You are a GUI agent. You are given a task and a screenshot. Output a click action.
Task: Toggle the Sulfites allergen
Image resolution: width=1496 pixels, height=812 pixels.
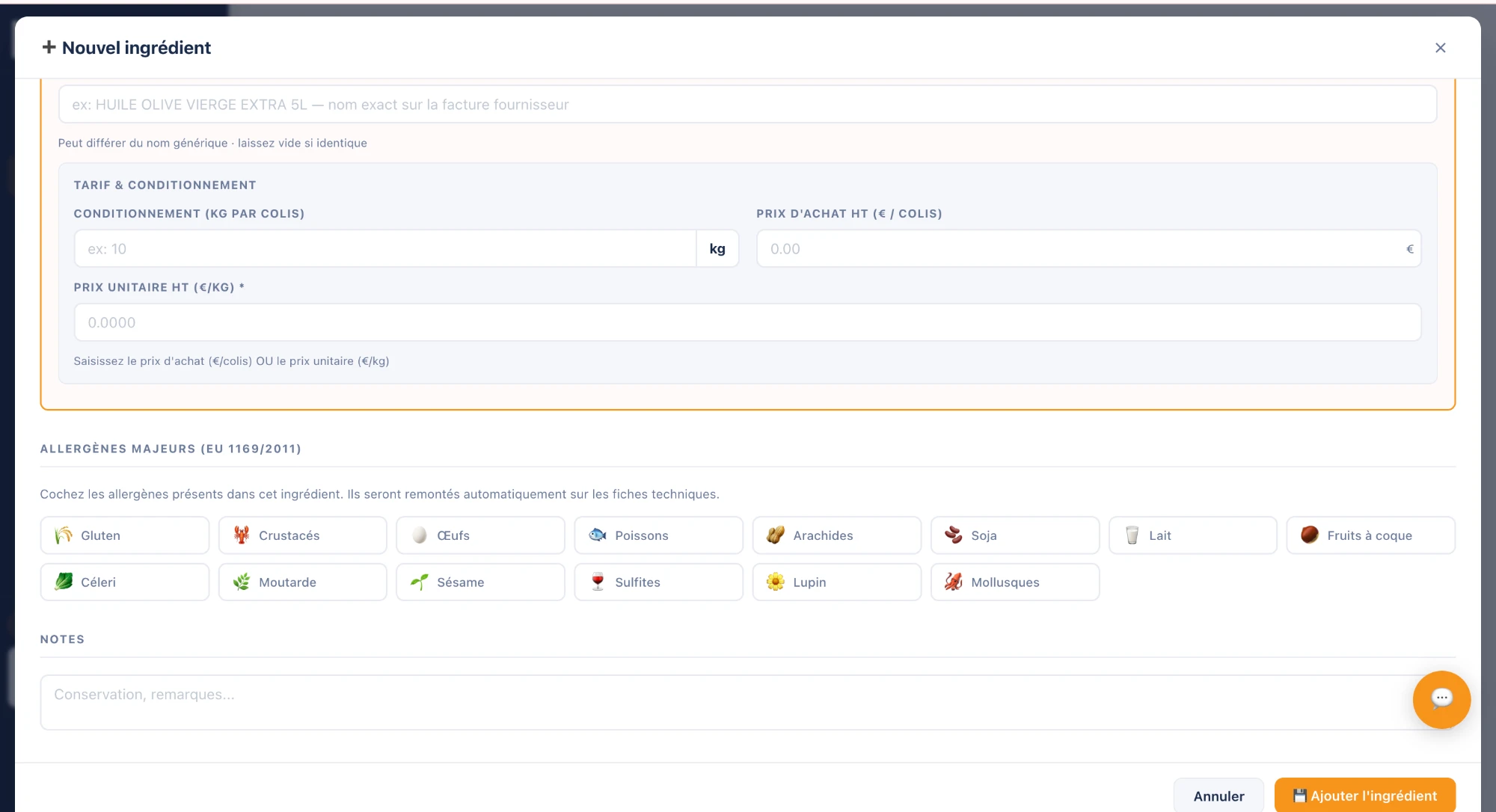[x=658, y=582]
